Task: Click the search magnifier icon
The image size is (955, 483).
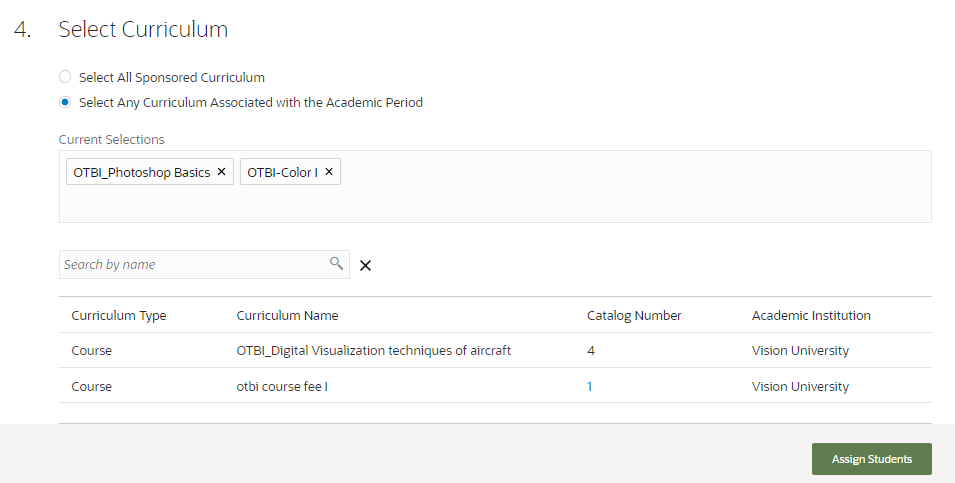Action: (337, 264)
